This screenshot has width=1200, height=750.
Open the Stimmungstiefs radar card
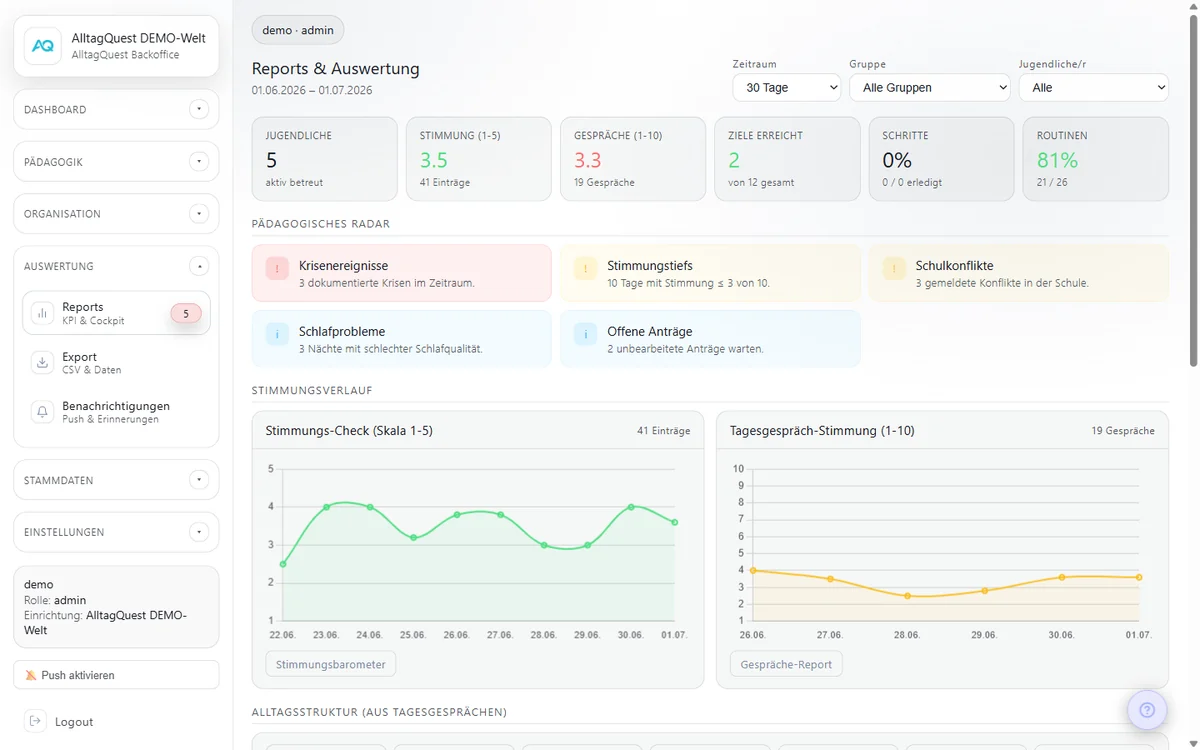tap(710, 273)
